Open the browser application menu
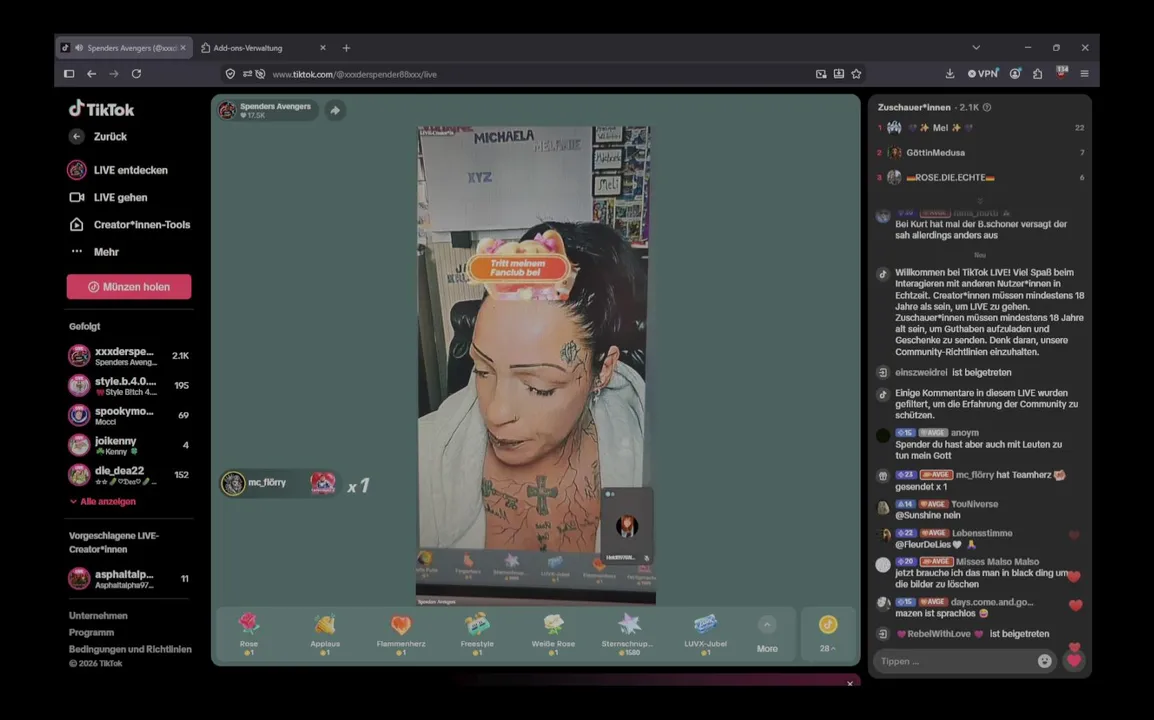The height and width of the screenshot is (720, 1154). coord(1084,74)
